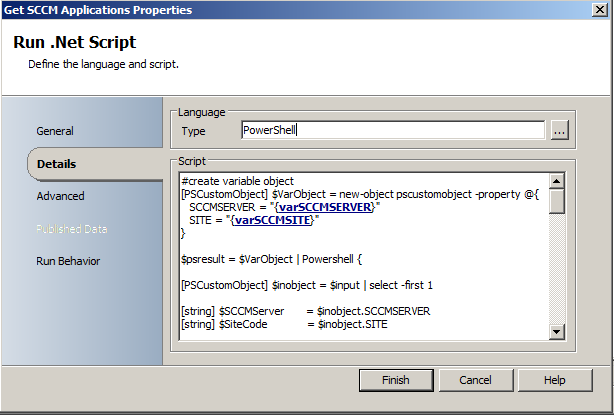Click the language Type input field

pos(393,130)
